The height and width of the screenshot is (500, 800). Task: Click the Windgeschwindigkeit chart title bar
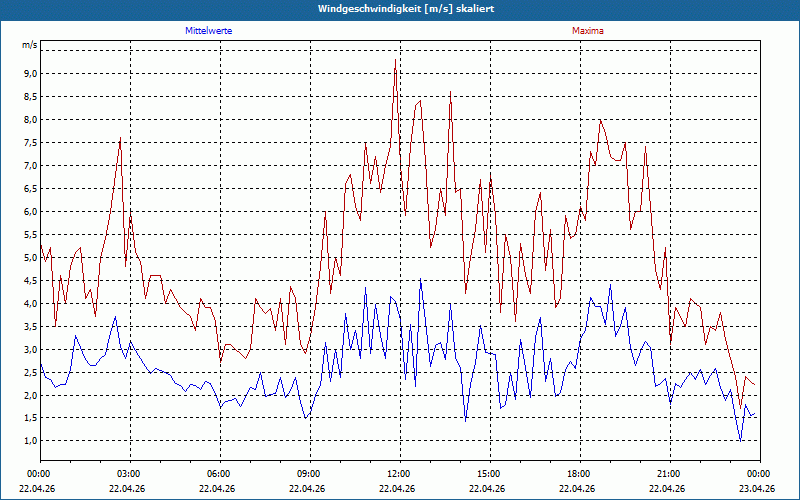[400, 9]
